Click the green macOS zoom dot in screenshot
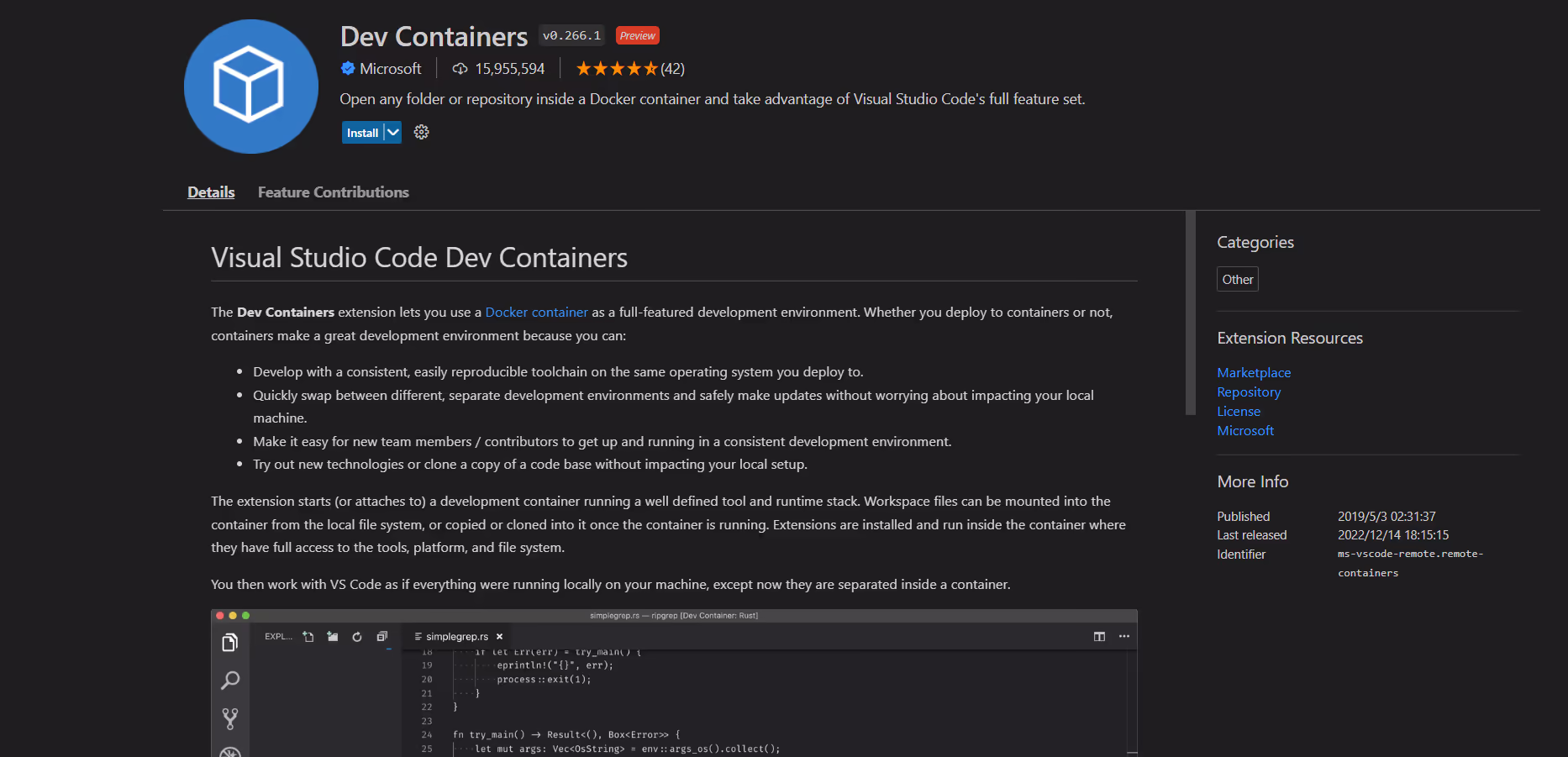This screenshot has height=757, width=1568. [245, 616]
